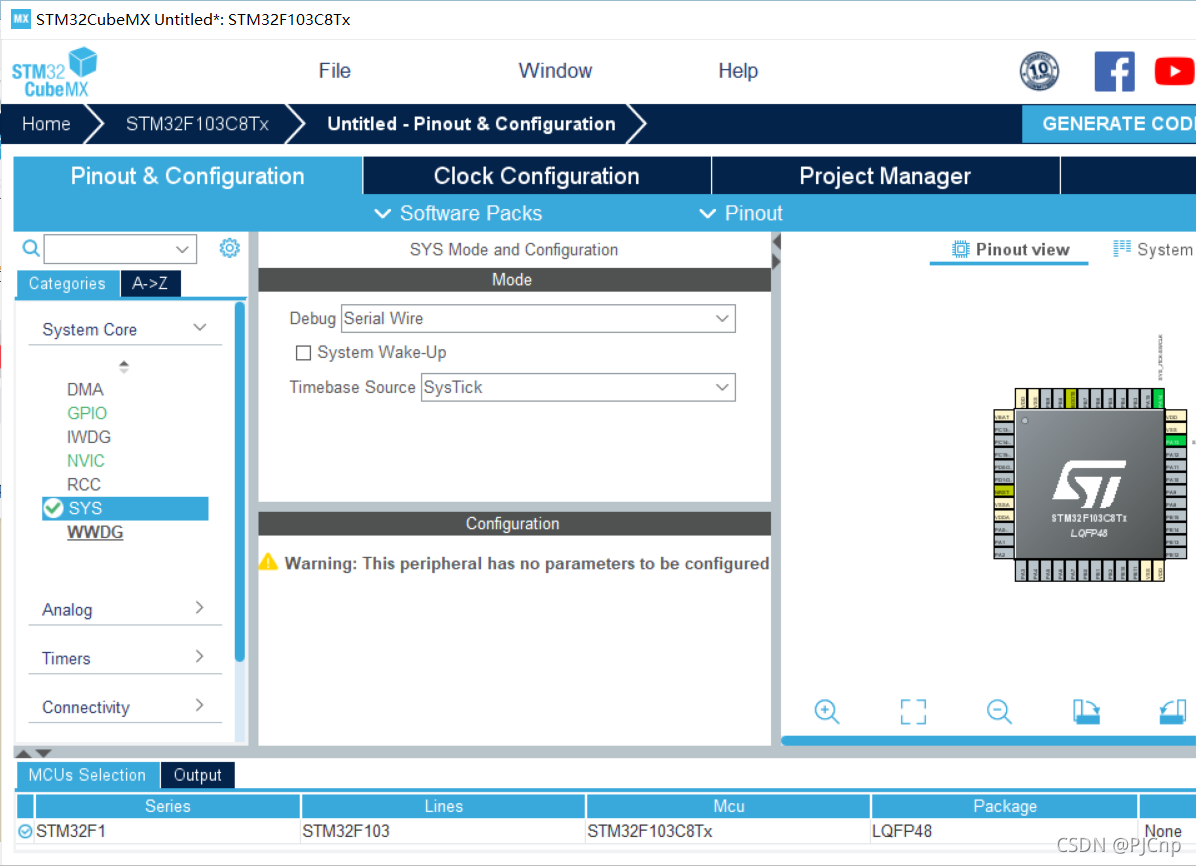The height and width of the screenshot is (866, 1196).
Task: Switch to the A->Z tab
Action: pos(150,283)
